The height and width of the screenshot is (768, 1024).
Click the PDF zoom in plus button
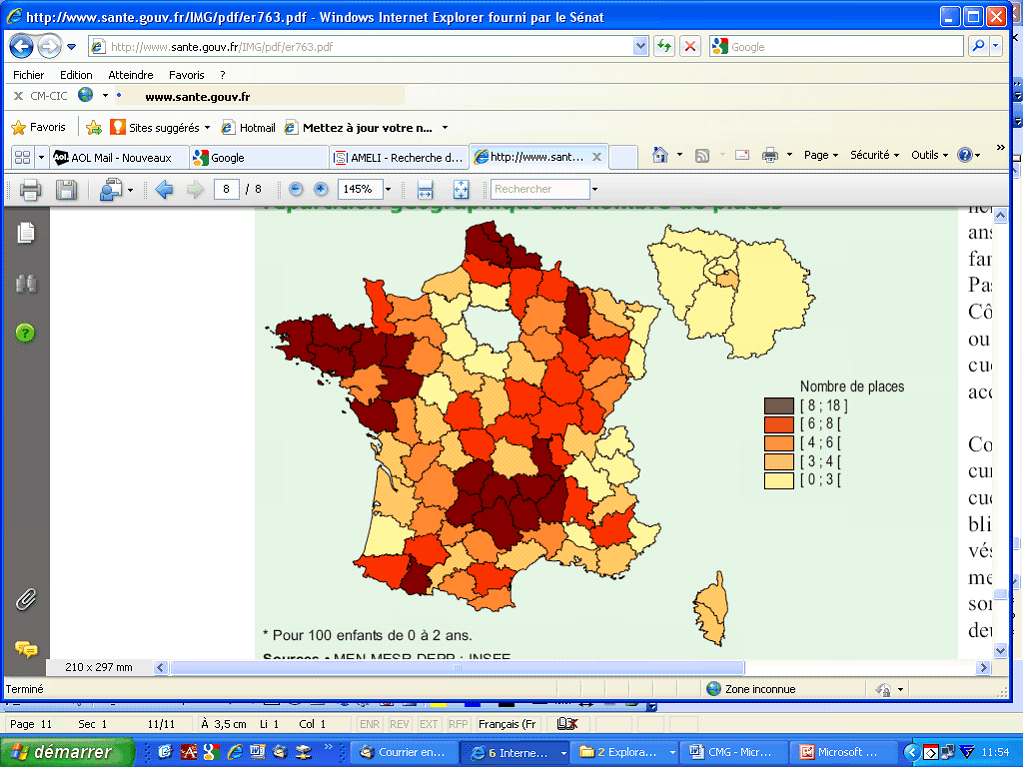(321, 189)
